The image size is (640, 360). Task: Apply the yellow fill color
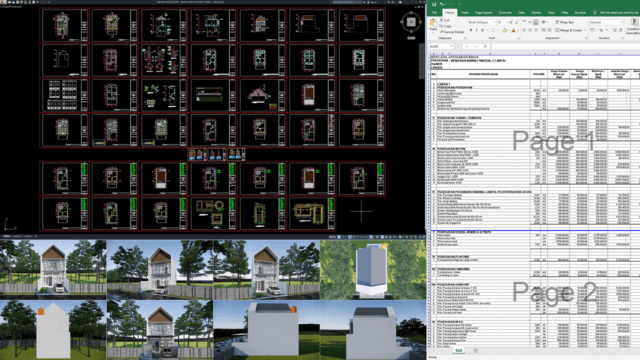point(504,30)
